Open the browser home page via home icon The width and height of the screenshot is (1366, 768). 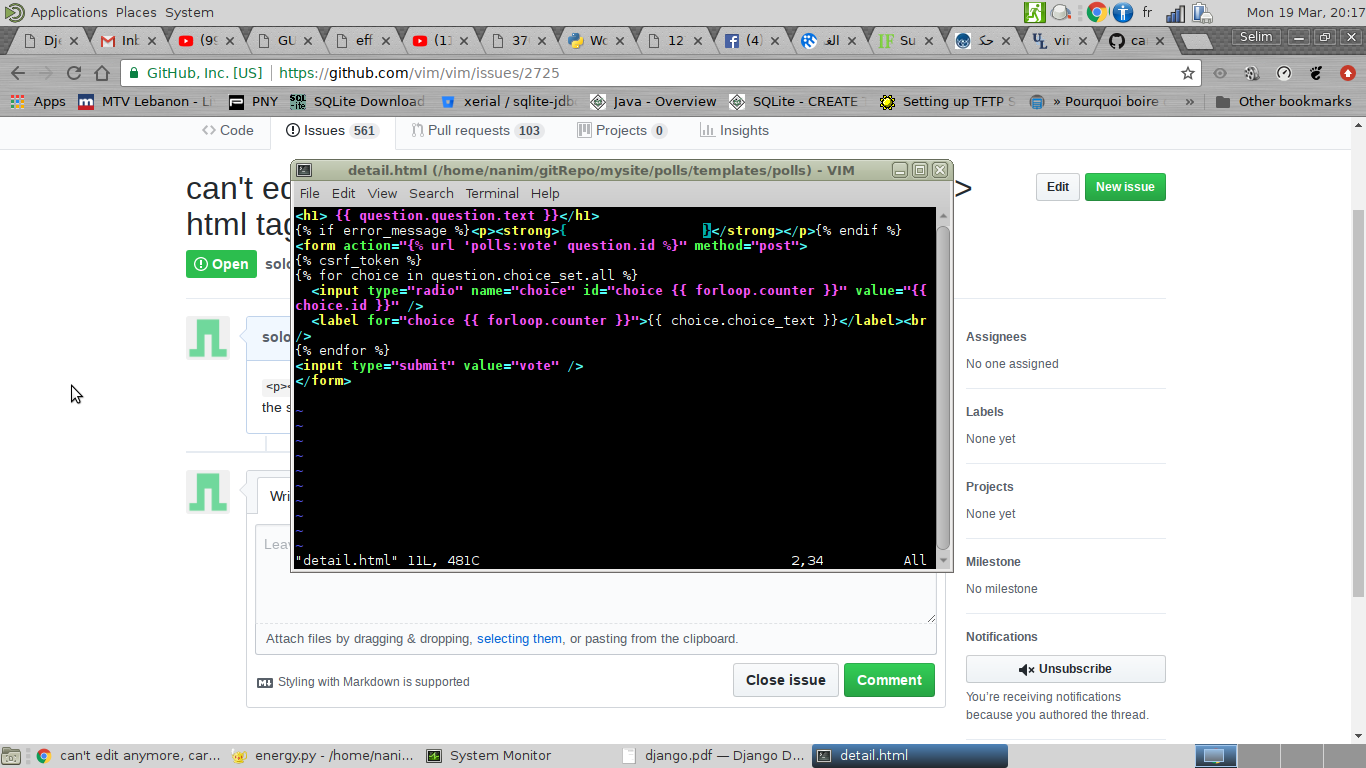pos(100,73)
